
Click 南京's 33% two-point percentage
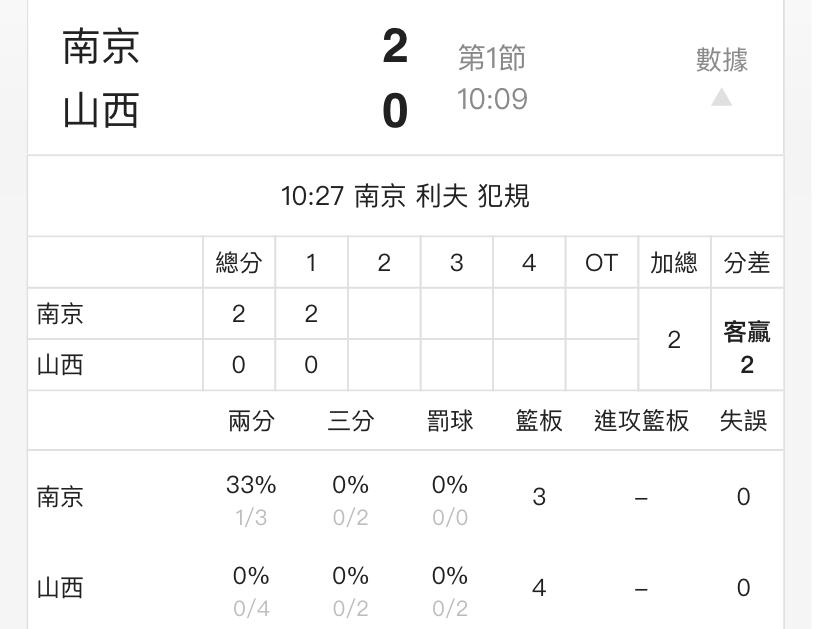coord(251,484)
